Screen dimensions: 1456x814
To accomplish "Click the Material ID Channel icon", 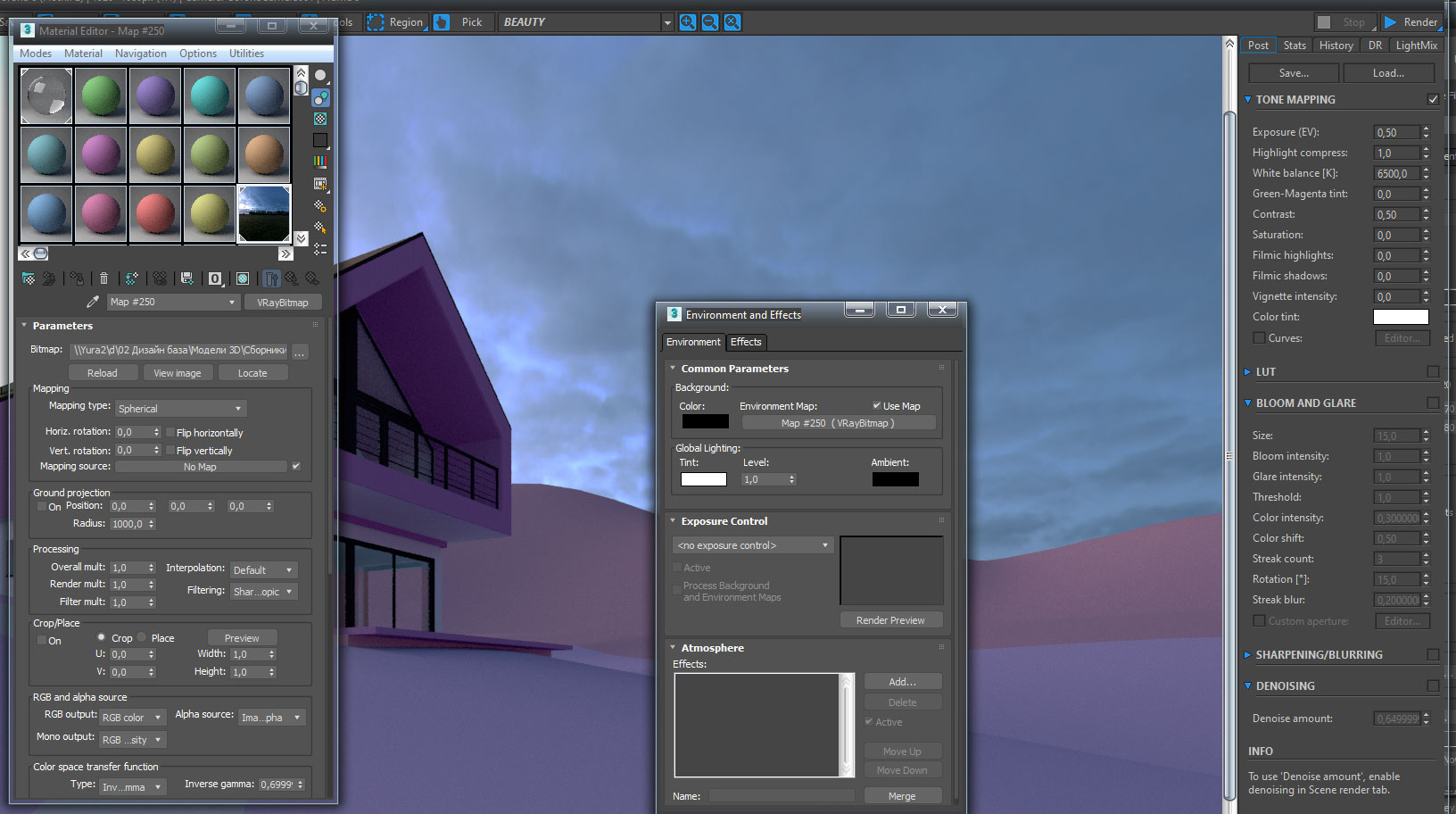I will (215, 278).
